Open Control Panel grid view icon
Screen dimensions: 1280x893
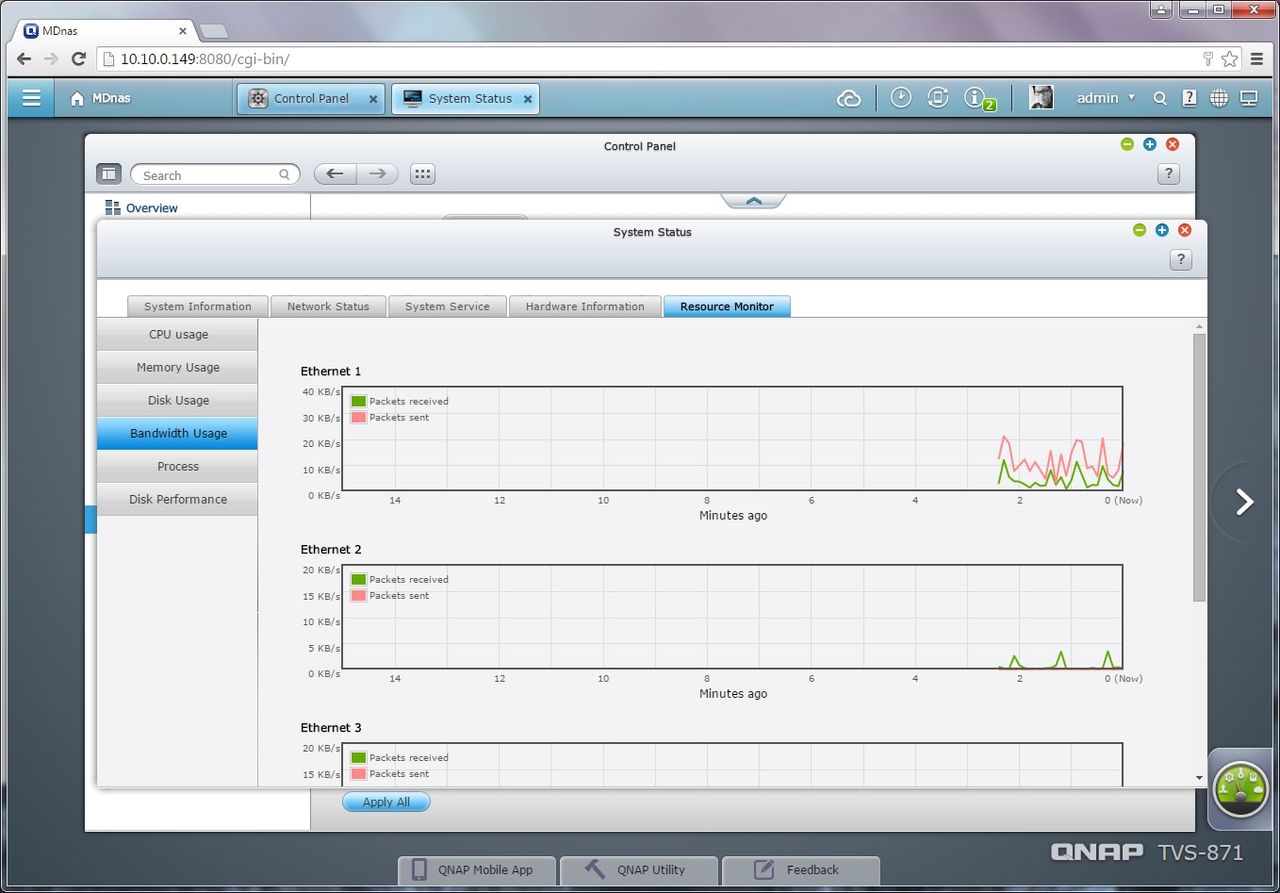tap(422, 174)
